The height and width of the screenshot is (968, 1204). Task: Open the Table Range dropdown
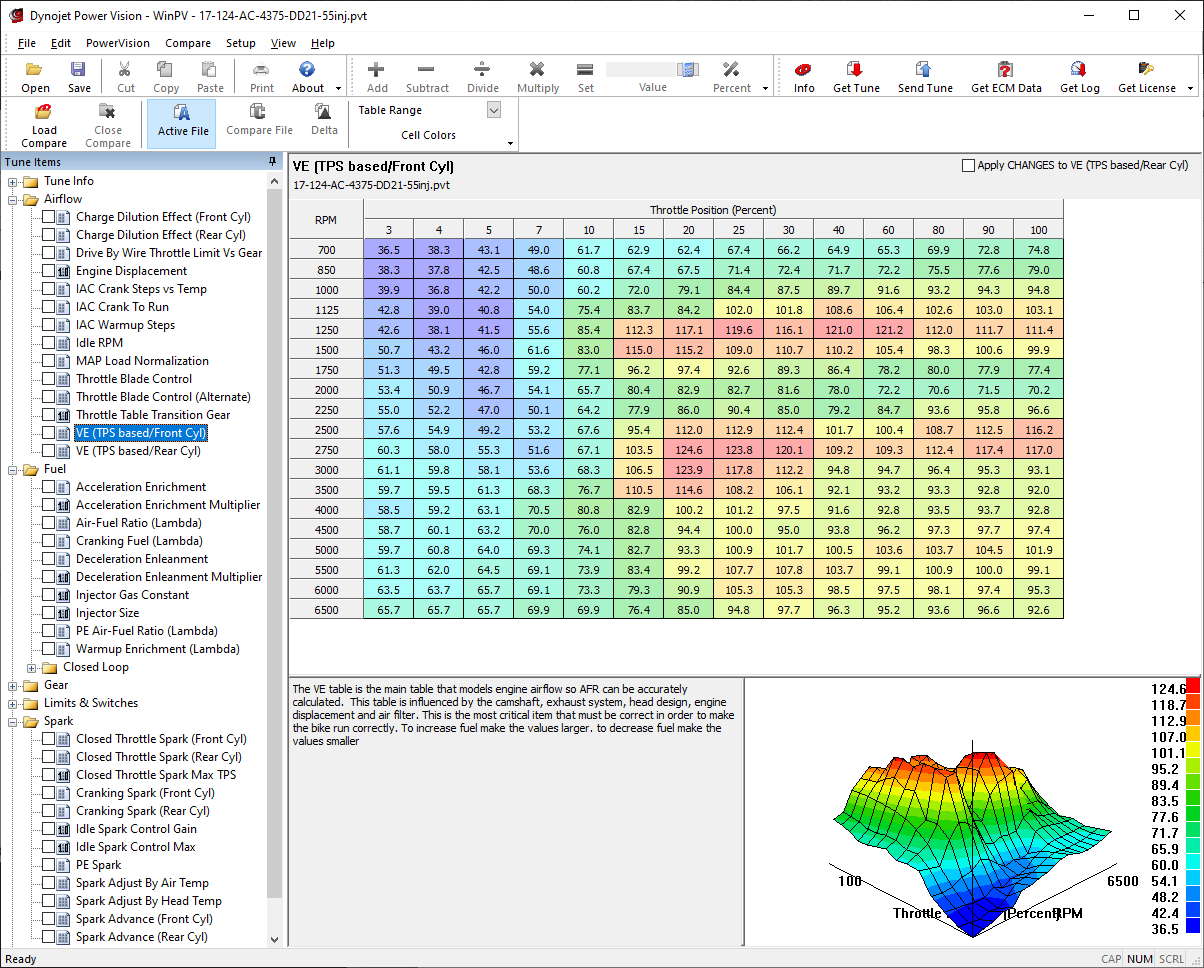coord(493,110)
